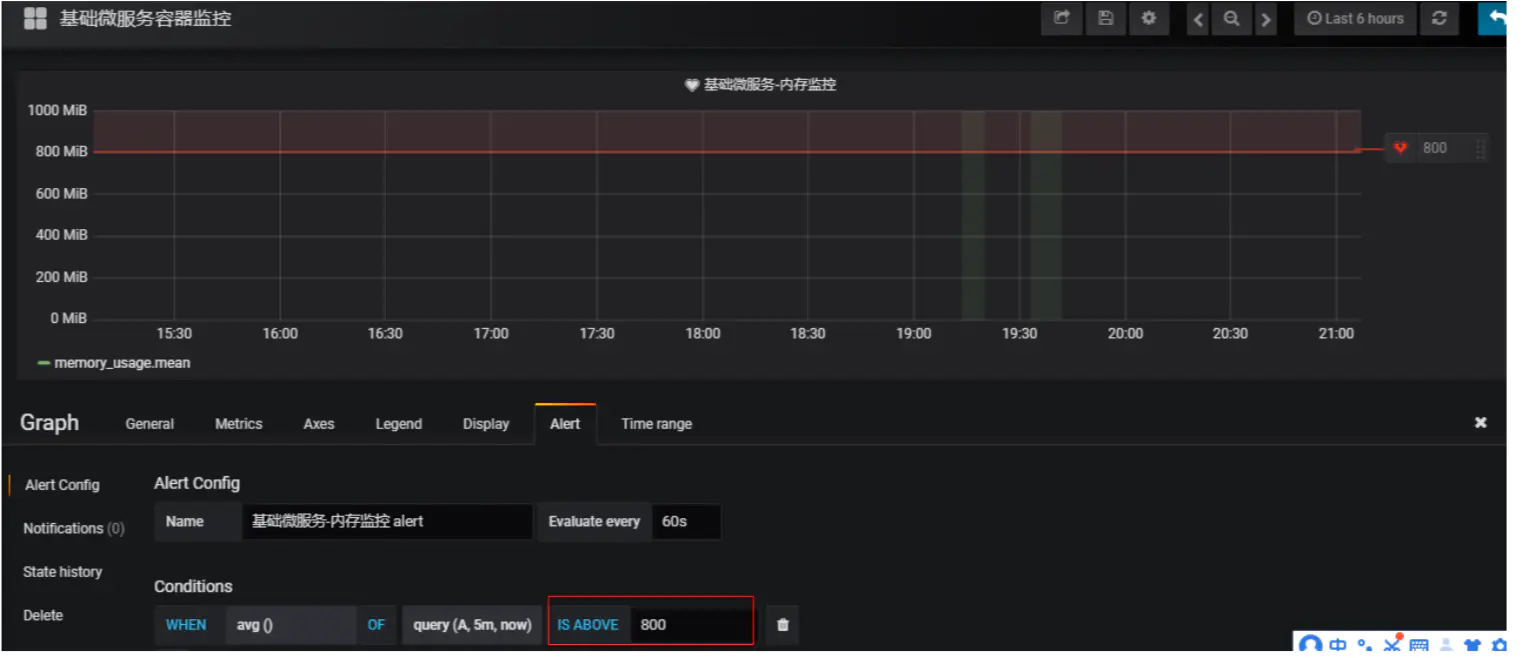The image size is (1522, 658).
Task: Open the Last 6 hours time picker
Action: (x=1355, y=19)
